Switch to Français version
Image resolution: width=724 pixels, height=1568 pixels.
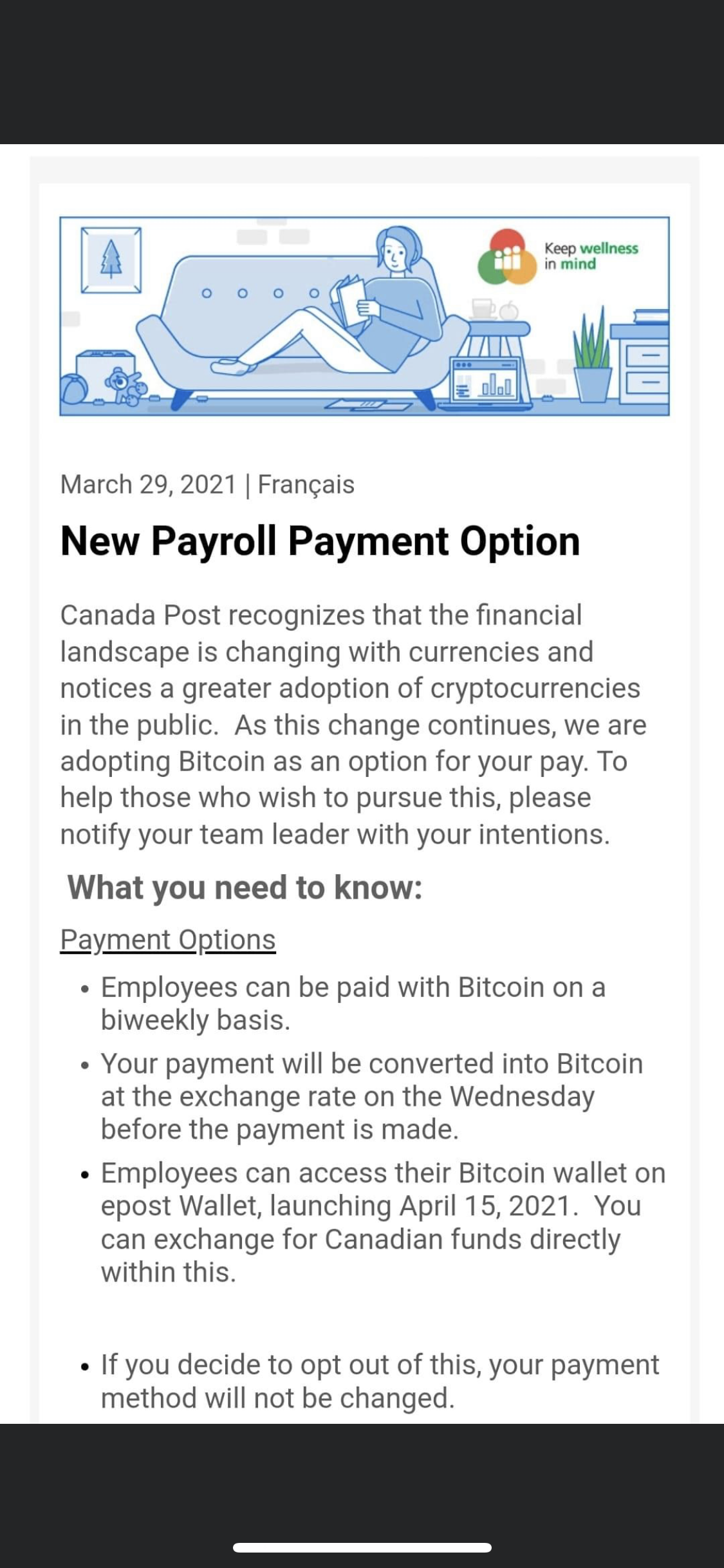pos(306,485)
